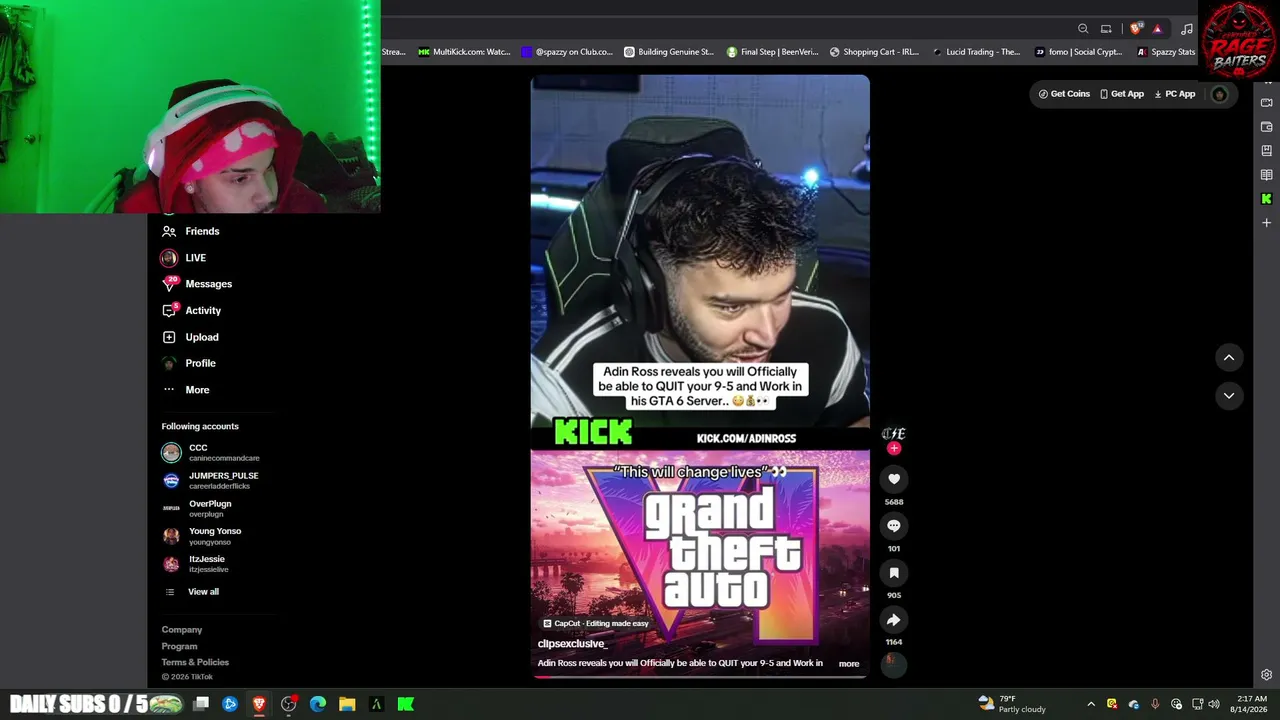Bookmark the video to favorites
Viewport: 1280px width, 720px height.
pos(894,573)
